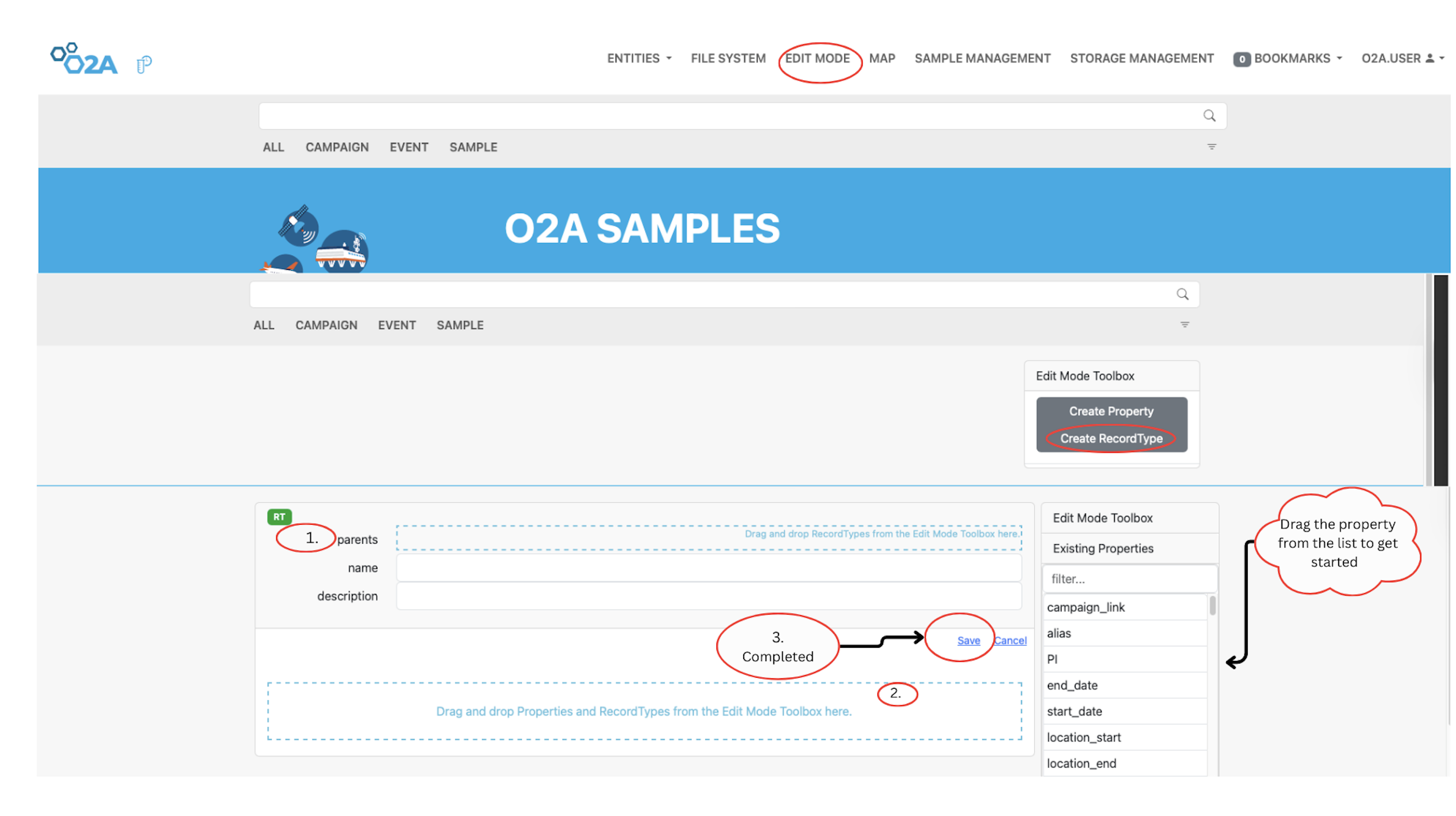The image size is (1456, 816).
Task: Select the upper CAMPAIGN tab
Action: [x=337, y=147]
